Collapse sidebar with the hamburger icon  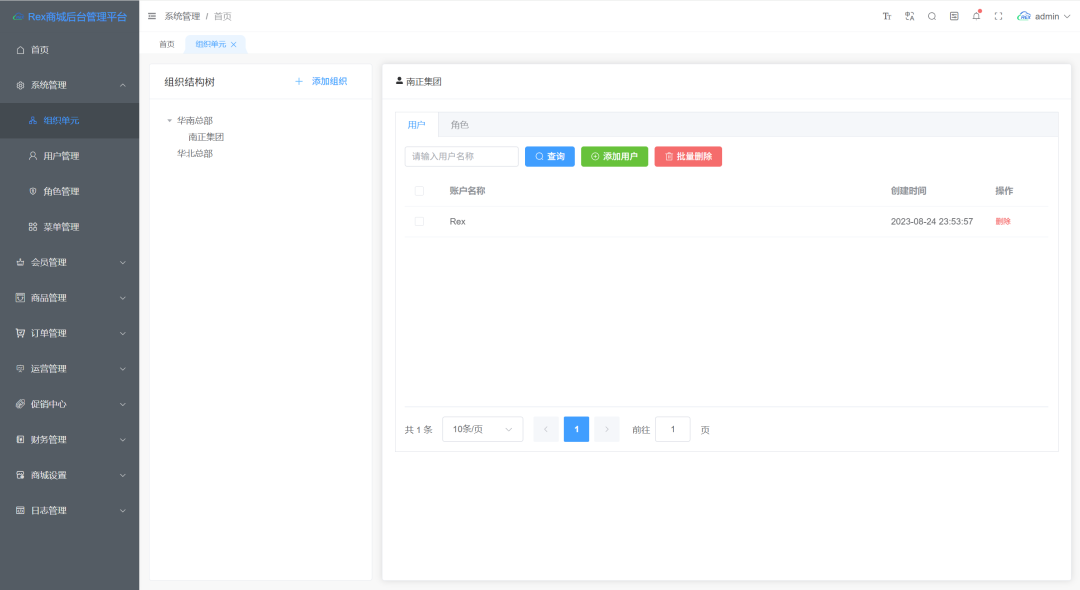[x=152, y=16]
